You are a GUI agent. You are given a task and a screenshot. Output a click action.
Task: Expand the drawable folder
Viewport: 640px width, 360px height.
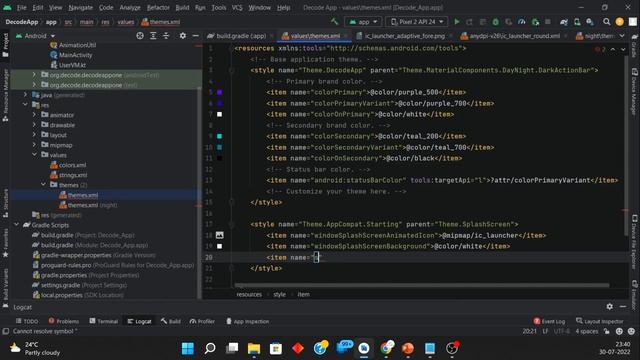point(34,125)
